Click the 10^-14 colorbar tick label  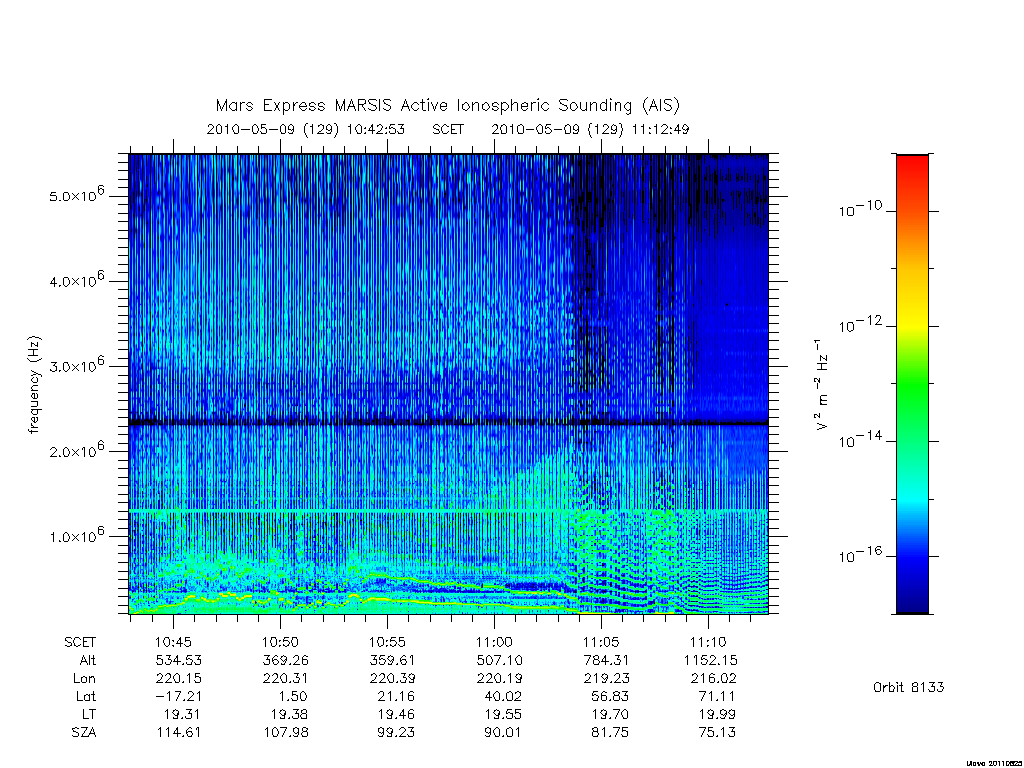pyautogui.click(x=860, y=440)
